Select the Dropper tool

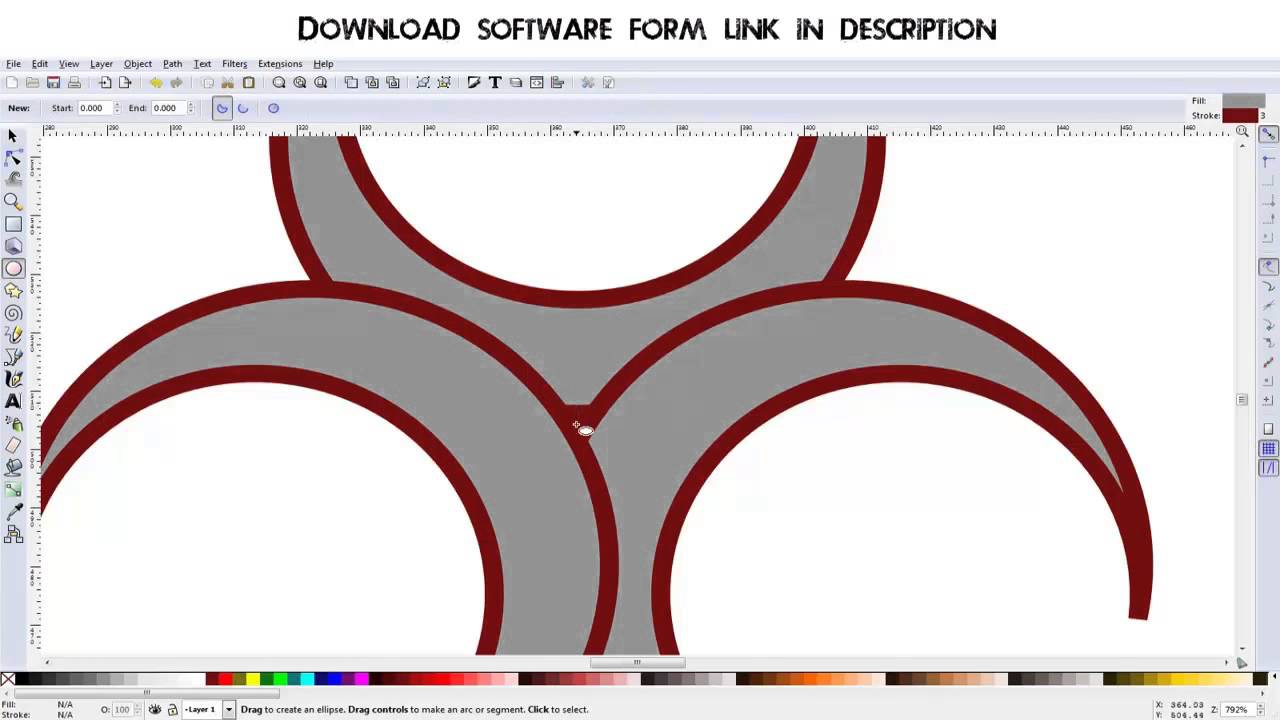point(14,512)
